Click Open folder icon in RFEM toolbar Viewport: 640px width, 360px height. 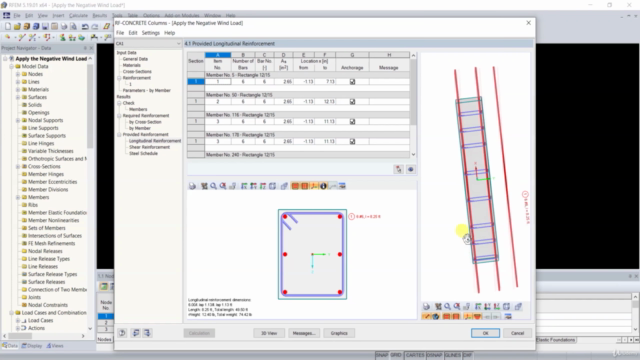[17, 27]
